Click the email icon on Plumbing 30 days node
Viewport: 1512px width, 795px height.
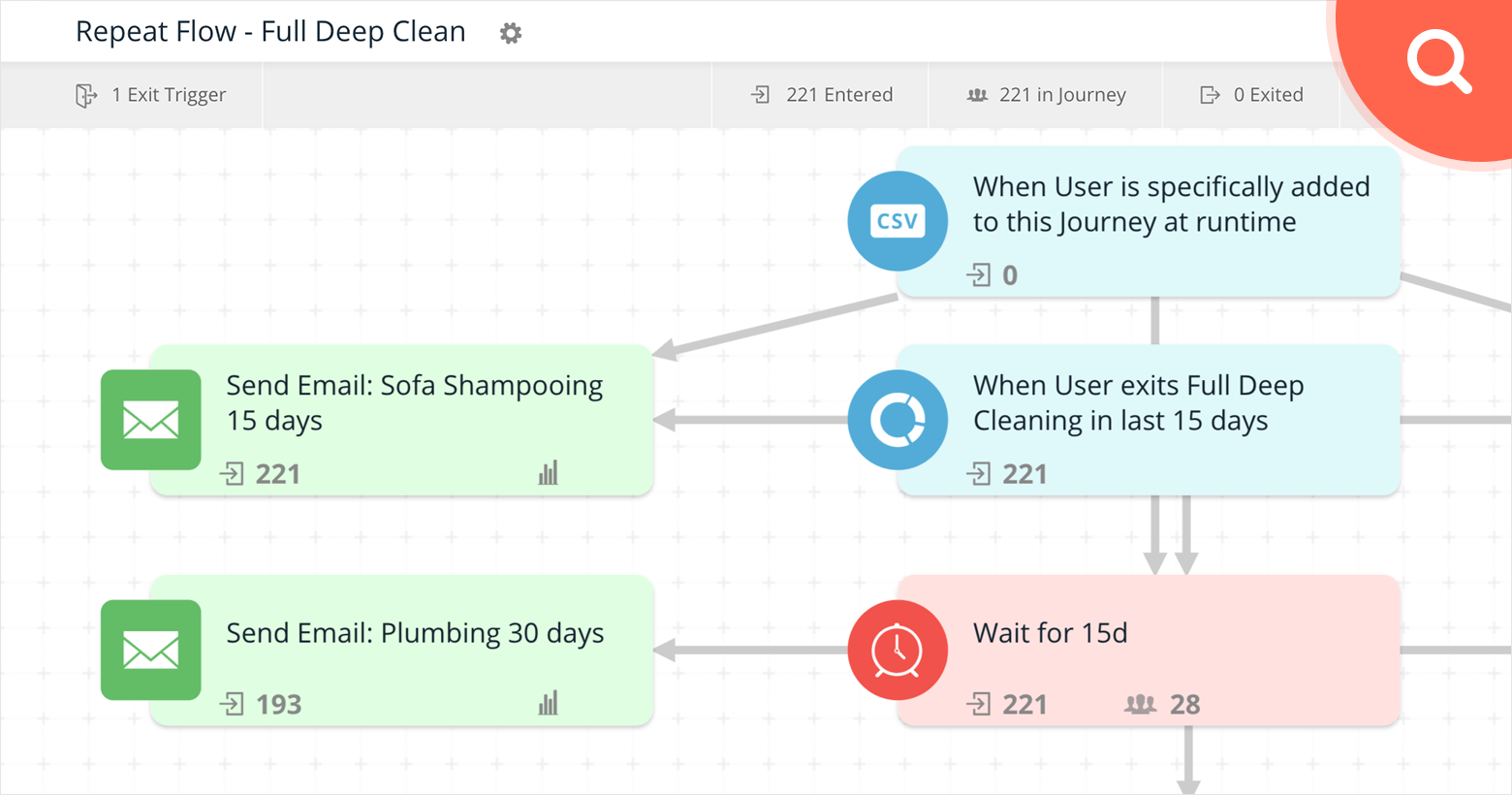click(x=150, y=650)
